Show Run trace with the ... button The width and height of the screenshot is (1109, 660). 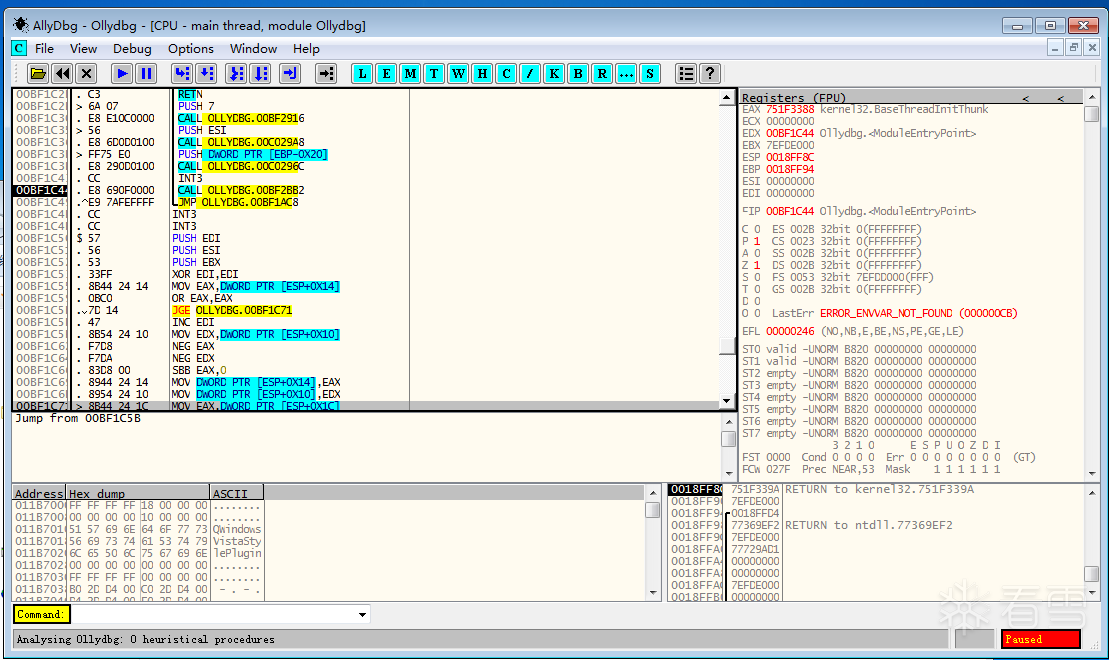pos(626,74)
